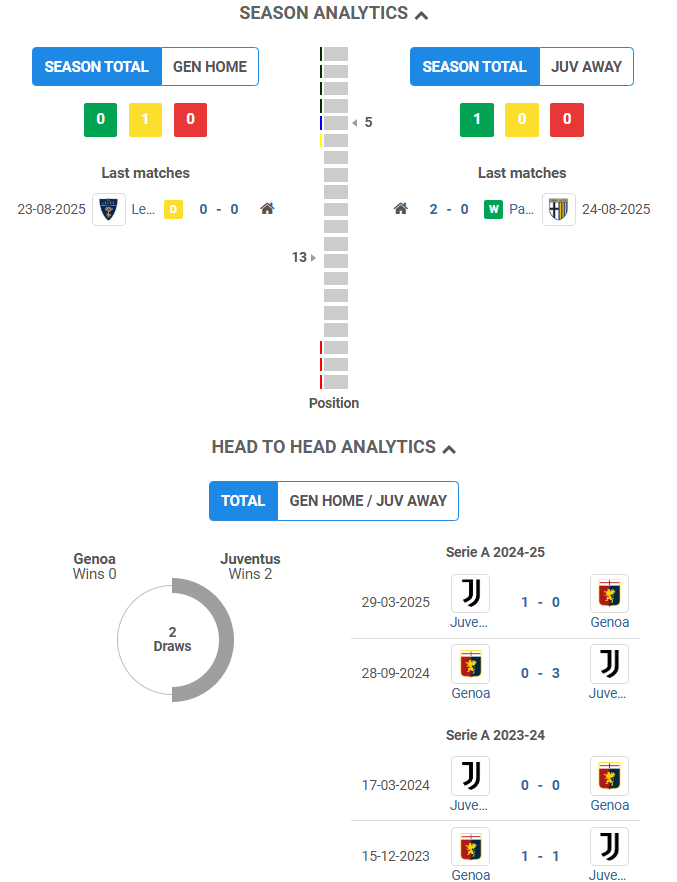Collapse the Season Analytics section

point(421,15)
